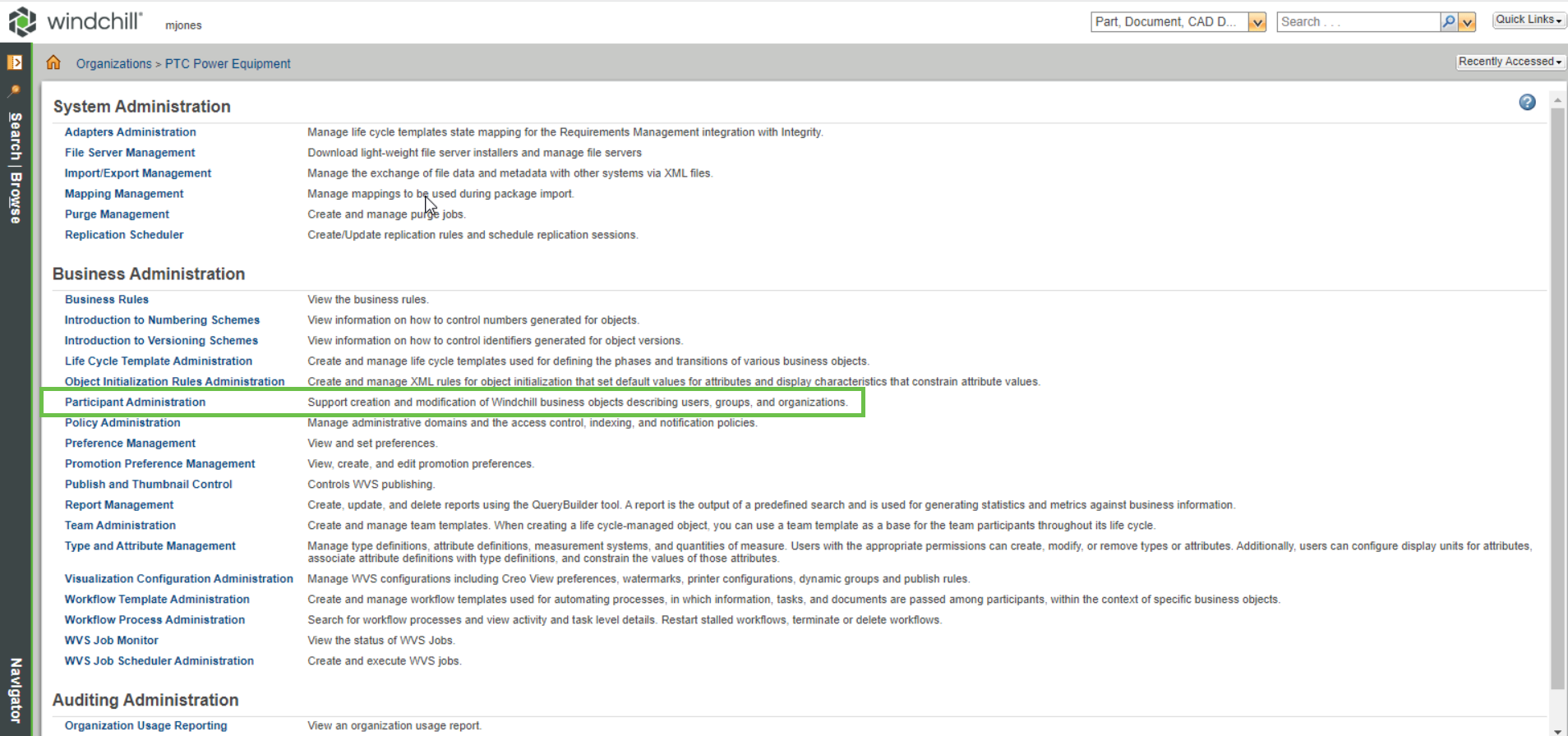The image size is (1568, 736).
Task: Click the Windchill logo icon
Action: 22,21
